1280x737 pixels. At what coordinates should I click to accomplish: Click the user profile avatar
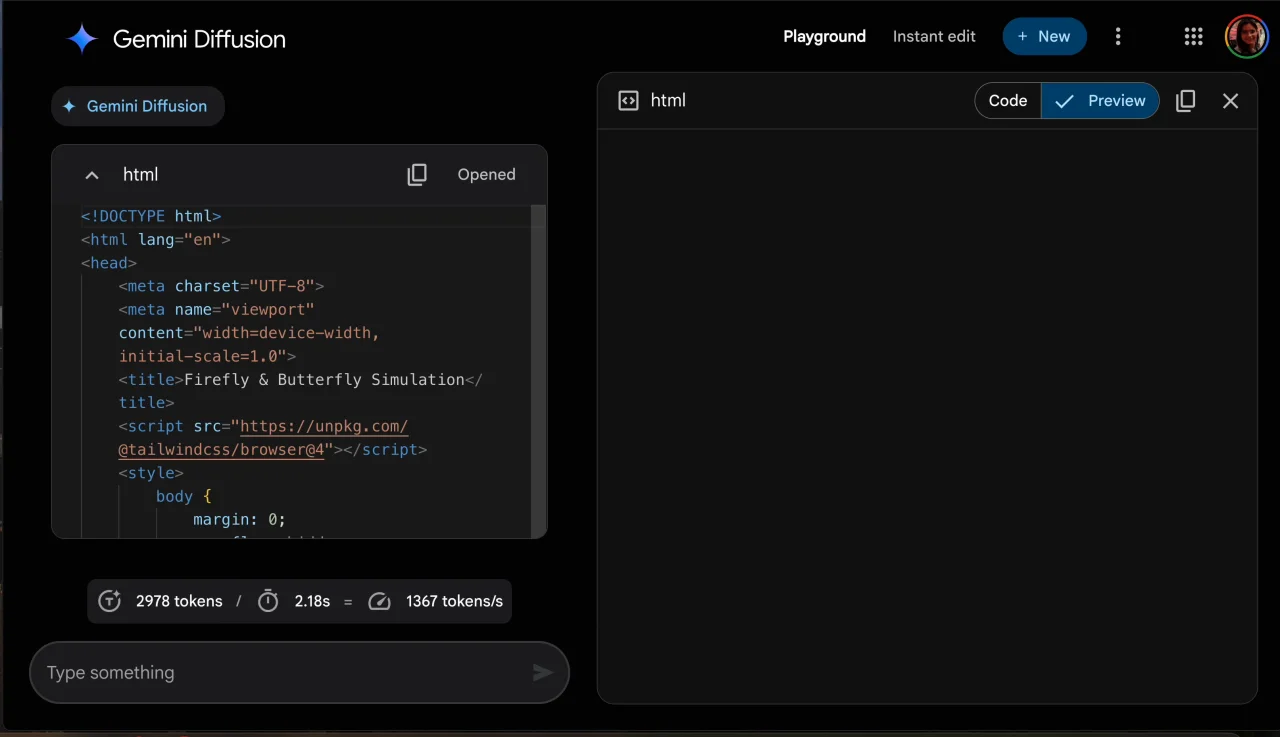pos(1246,37)
